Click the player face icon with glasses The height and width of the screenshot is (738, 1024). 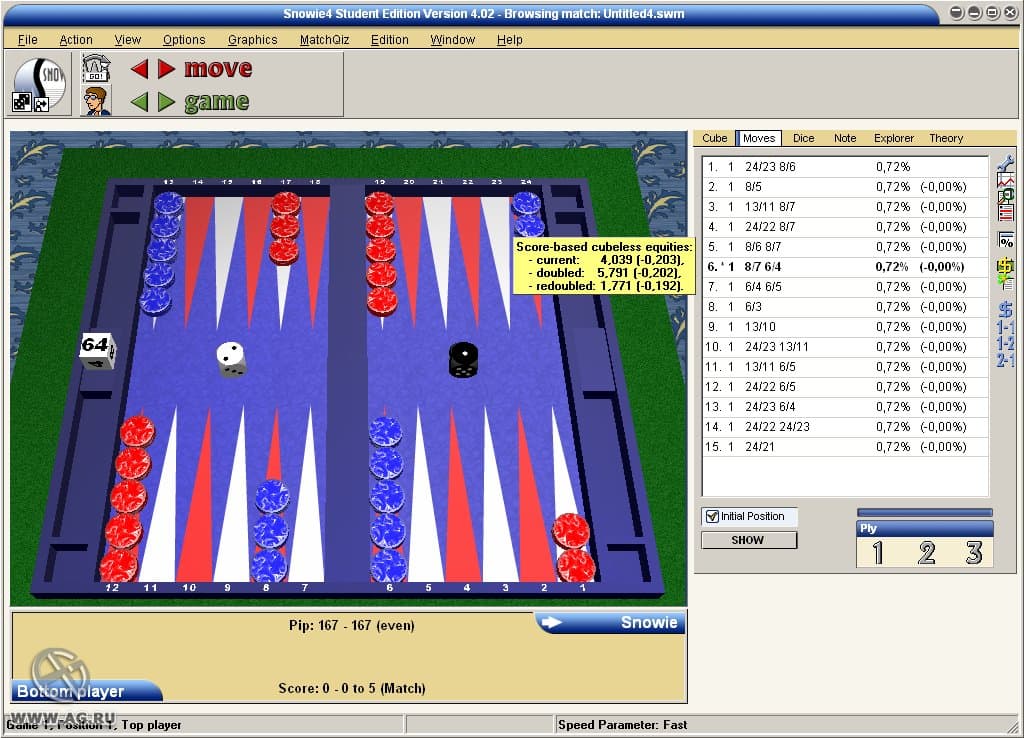pos(96,101)
